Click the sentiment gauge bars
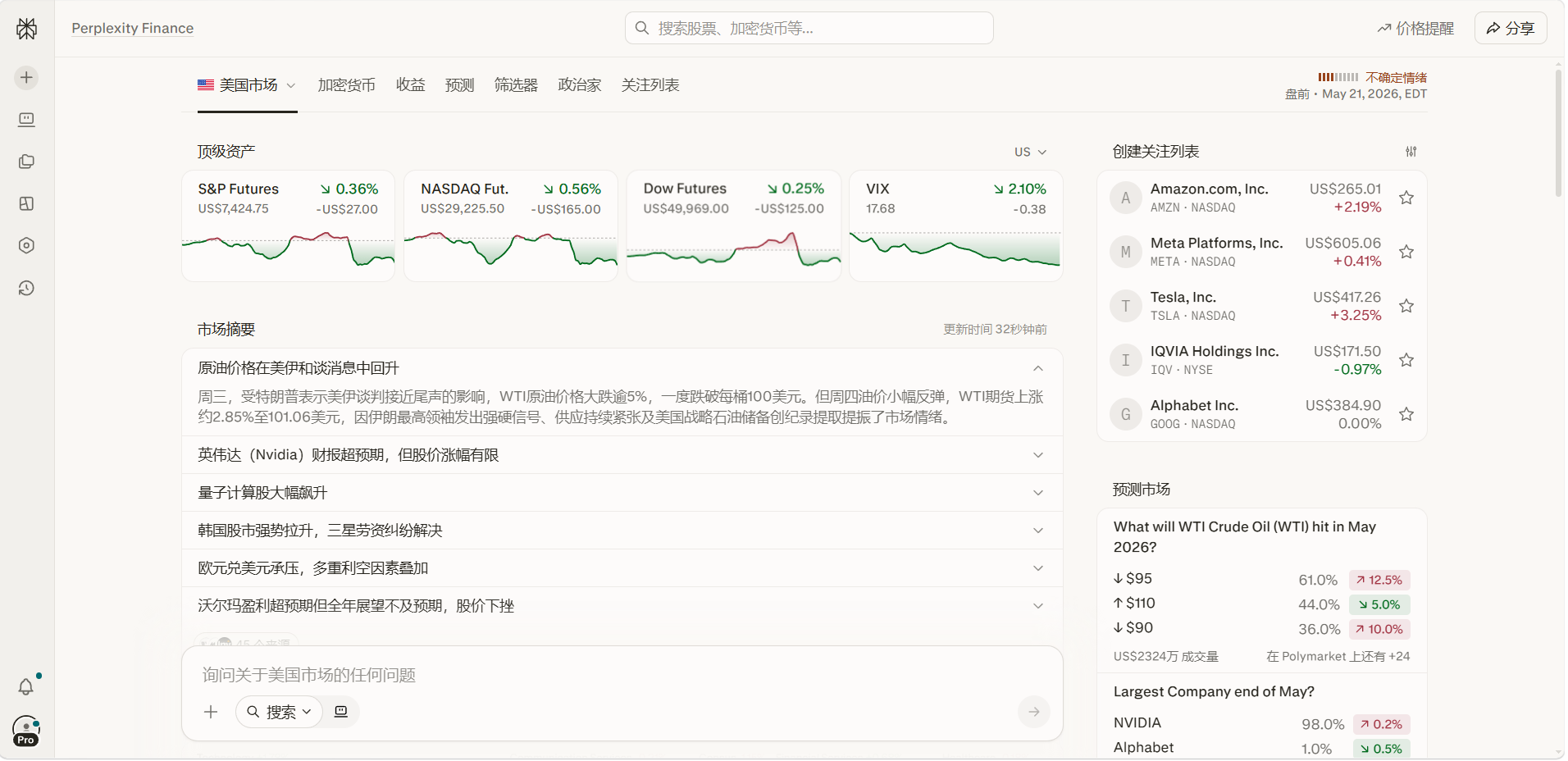This screenshot has width=1568, height=761. 1338,77
